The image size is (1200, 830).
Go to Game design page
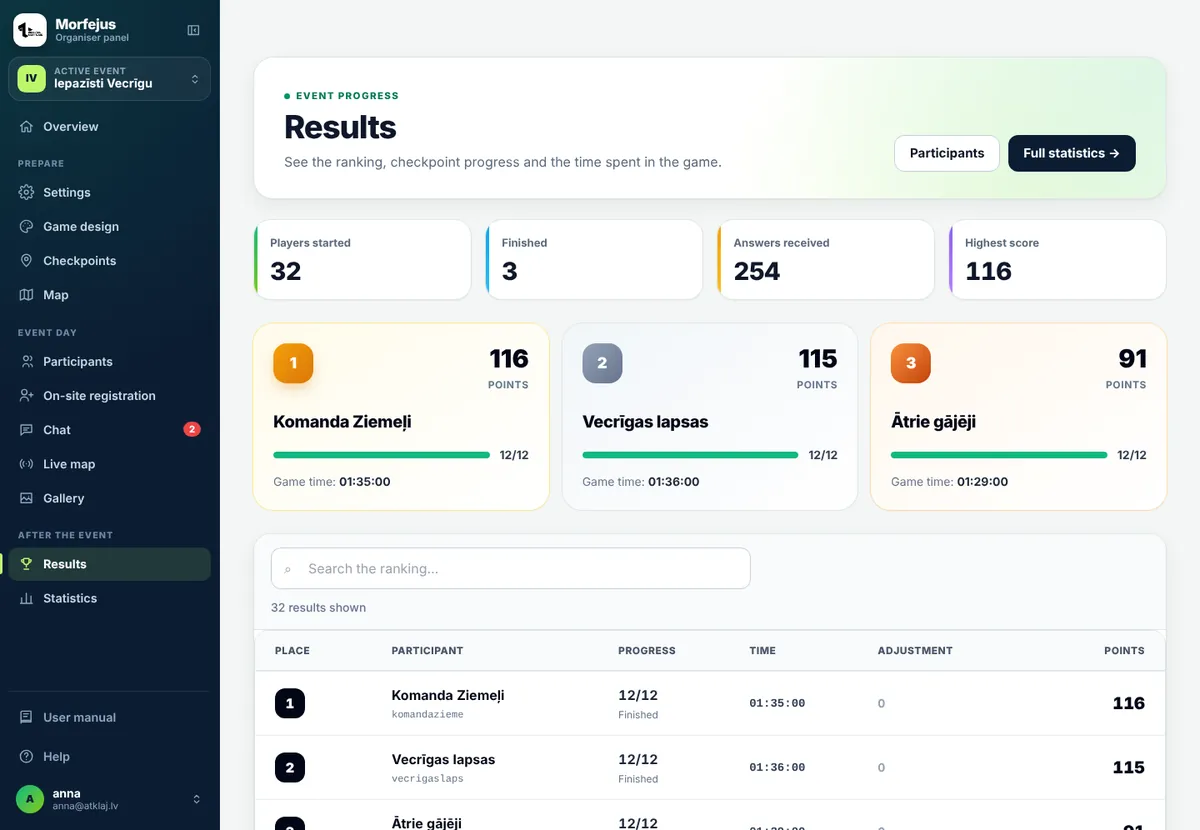[110, 227]
